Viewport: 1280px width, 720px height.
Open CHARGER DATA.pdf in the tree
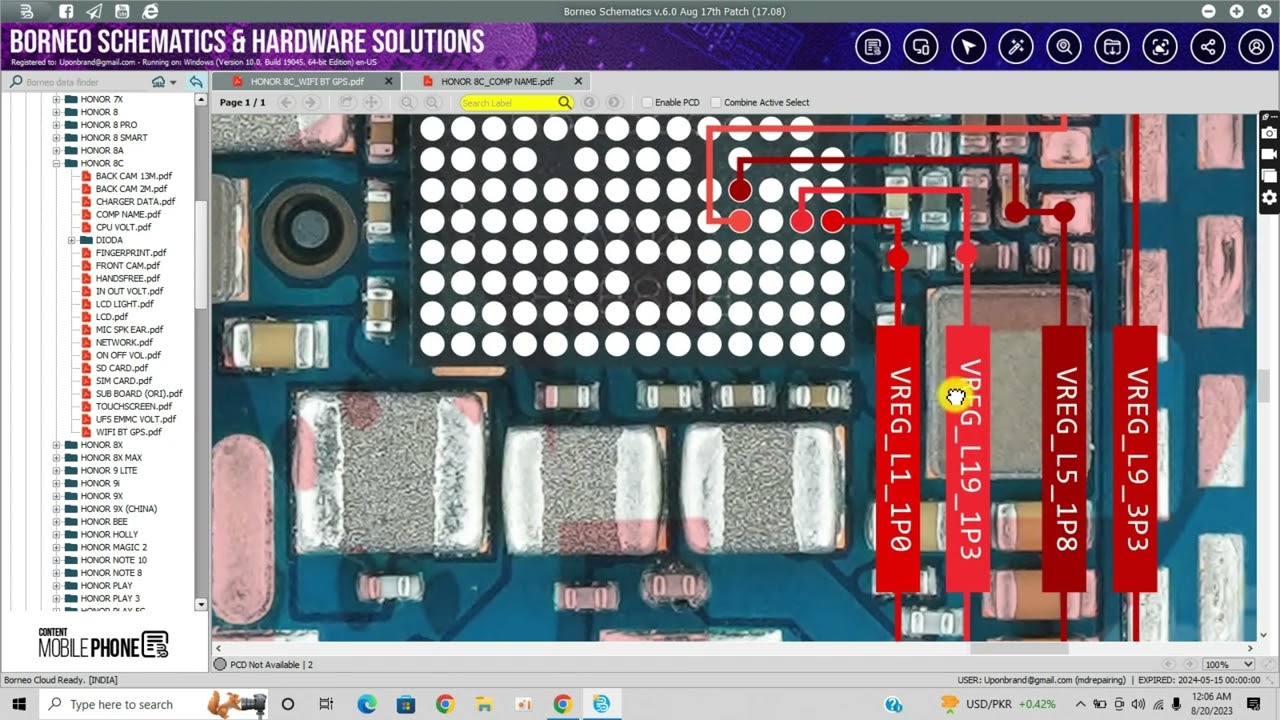tap(135, 201)
